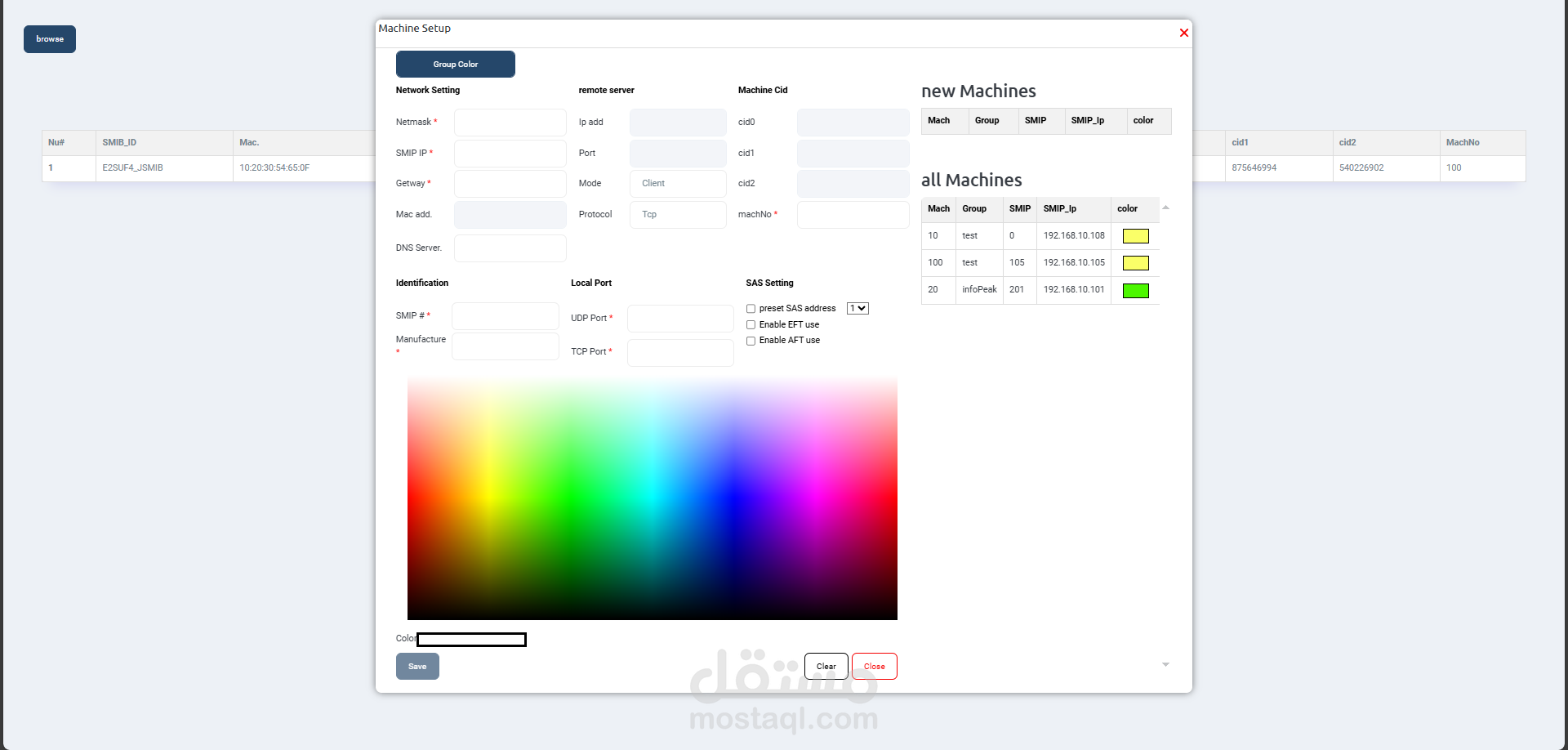Viewport: 1568px width, 750px height.
Task: Click E2SUF4_JSMIB in background table
Action: (132, 168)
